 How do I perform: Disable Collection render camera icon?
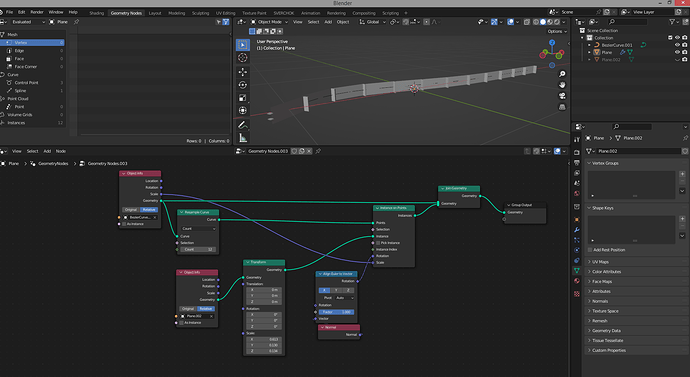(x=684, y=38)
